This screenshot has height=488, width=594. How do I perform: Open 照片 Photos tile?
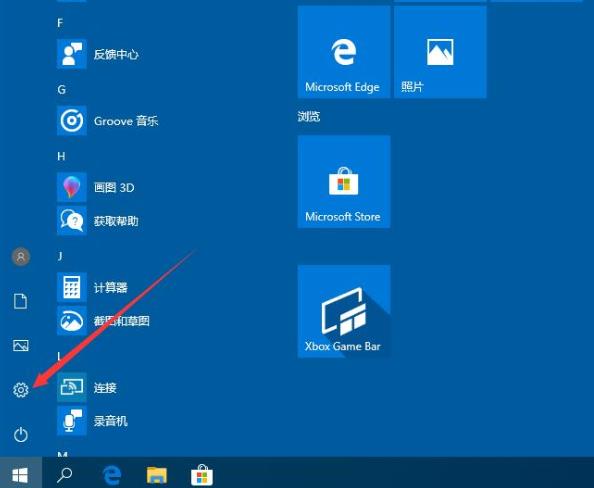click(x=440, y=52)
